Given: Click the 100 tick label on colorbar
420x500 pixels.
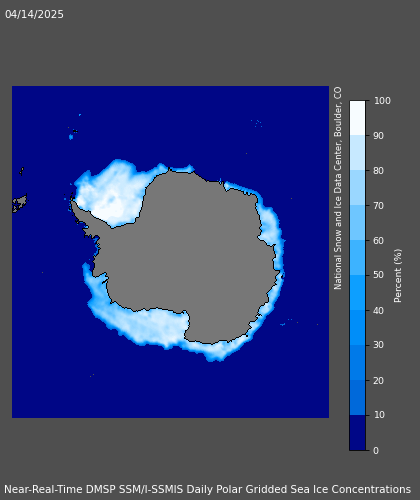Looking at the screenshot, I should coord(382,101).
